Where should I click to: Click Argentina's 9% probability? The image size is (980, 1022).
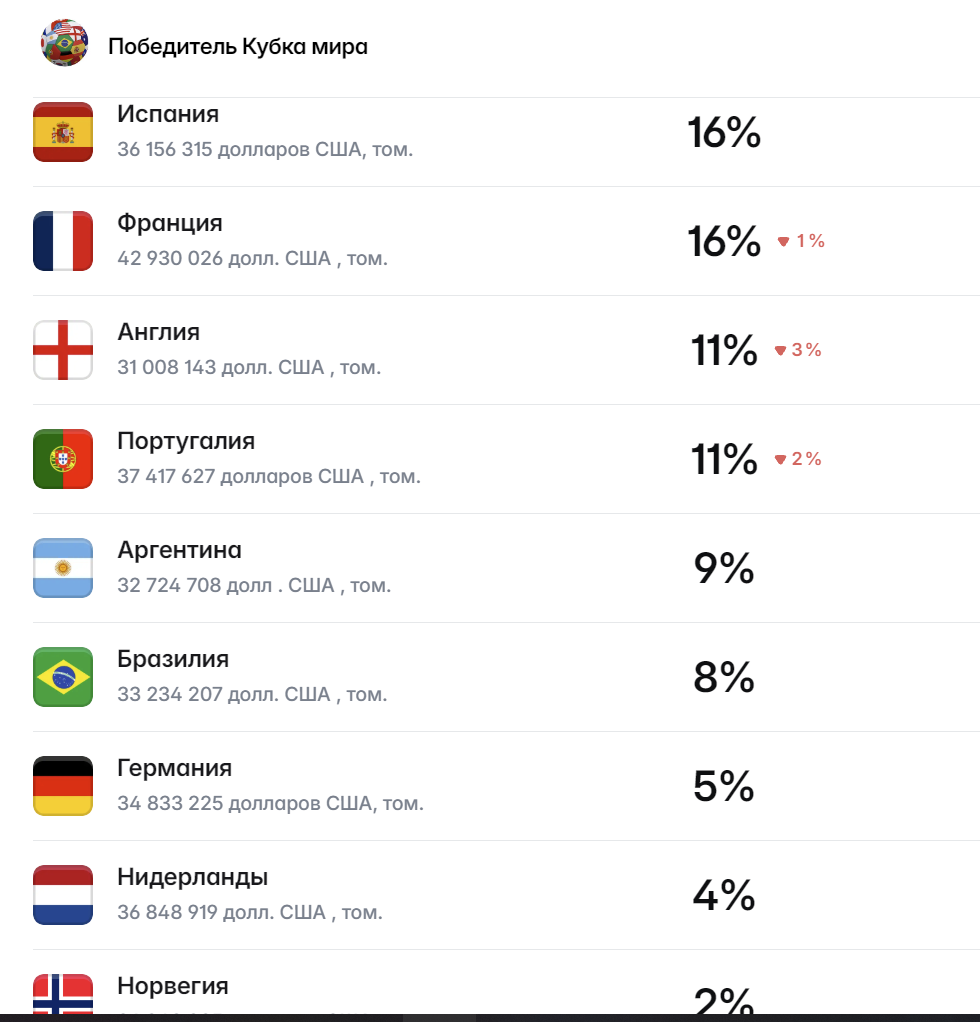click(x=724, y=568)
